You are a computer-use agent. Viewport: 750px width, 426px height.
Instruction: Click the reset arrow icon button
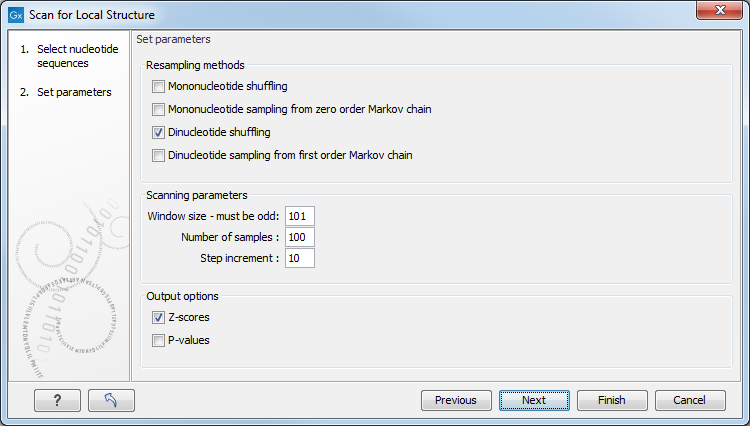coord(111,400)
